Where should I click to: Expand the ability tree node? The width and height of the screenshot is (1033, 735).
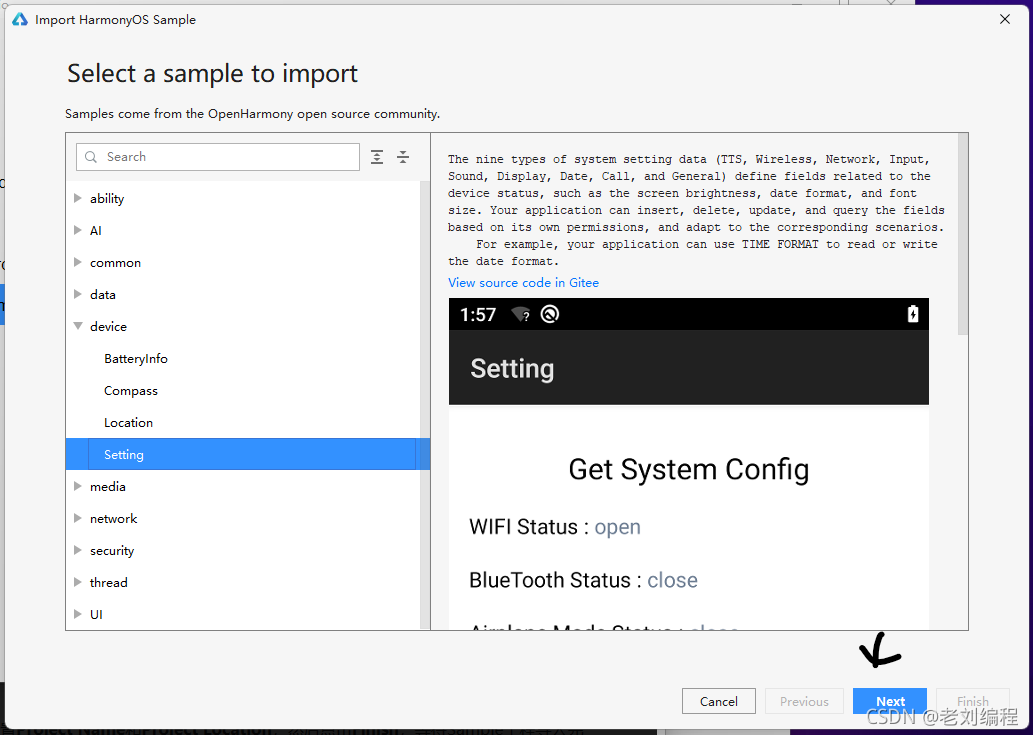tap(78, 198)
